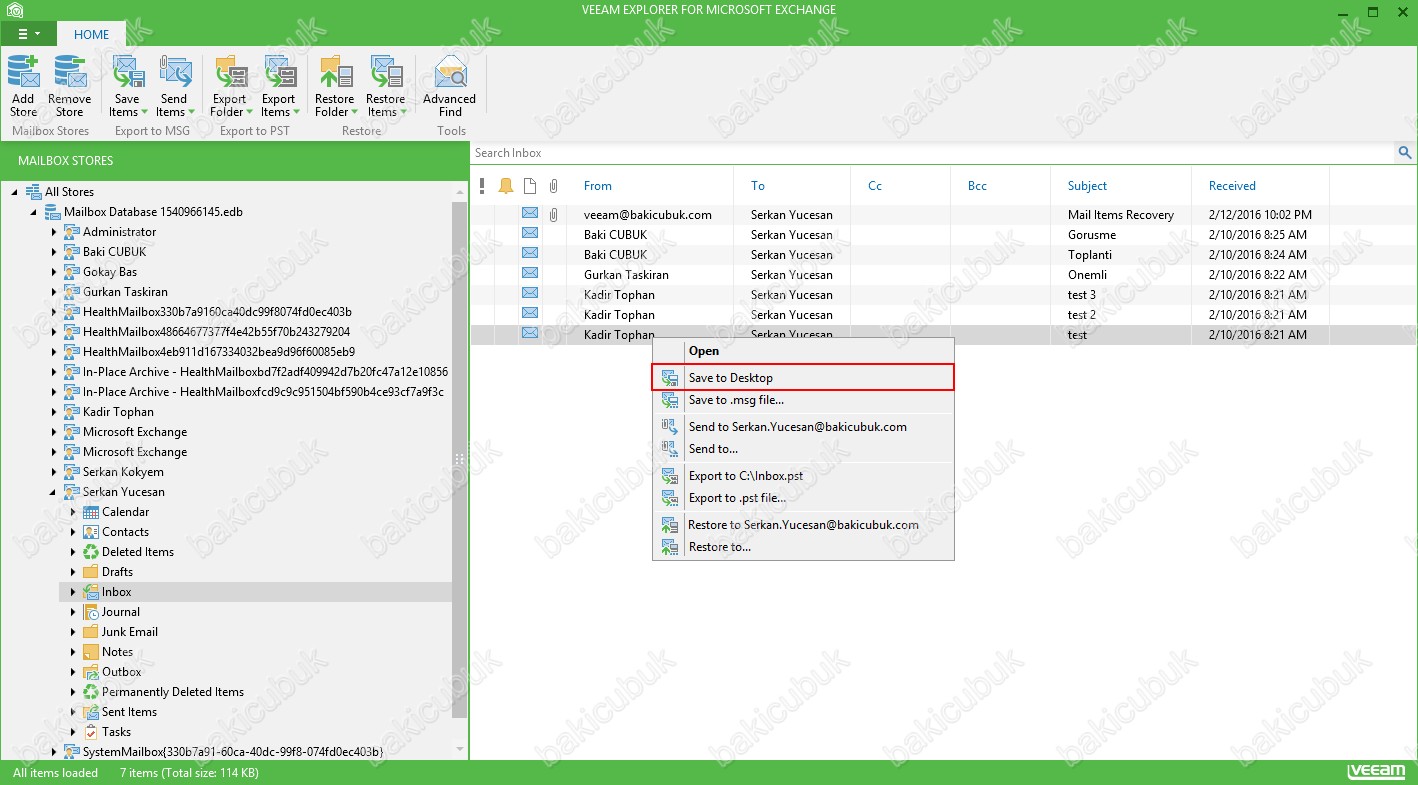Select Export to C:\Inbox.pst
Viewport: 1418px width, 785px height.
coord(804,476)
